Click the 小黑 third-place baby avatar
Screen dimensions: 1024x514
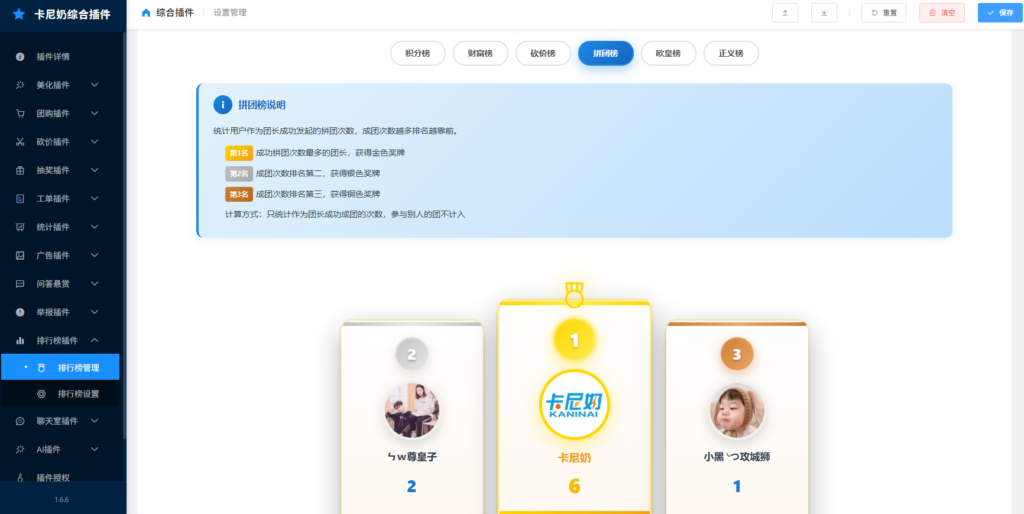point(737,411)
